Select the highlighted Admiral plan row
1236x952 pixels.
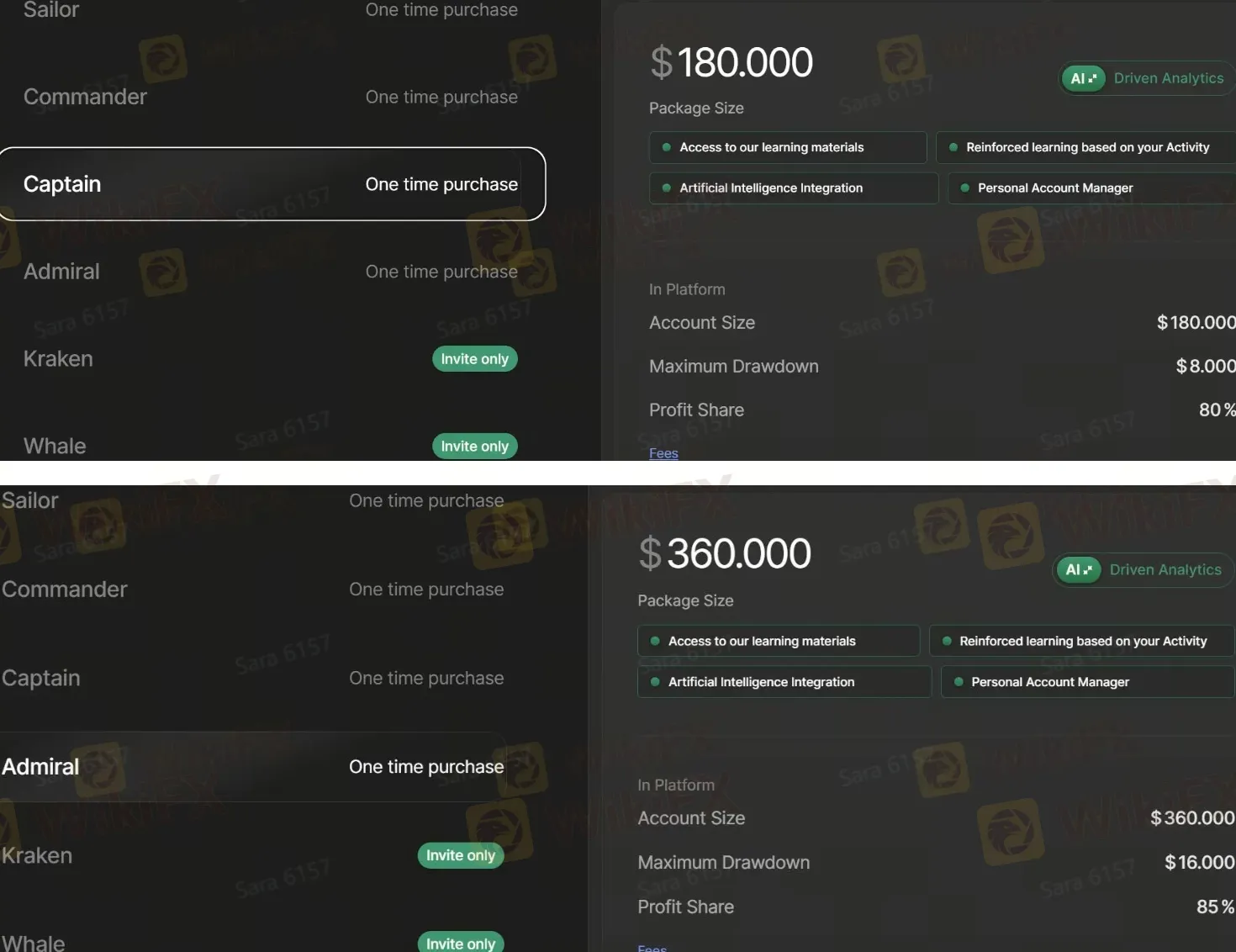click(x=252, y=767)
